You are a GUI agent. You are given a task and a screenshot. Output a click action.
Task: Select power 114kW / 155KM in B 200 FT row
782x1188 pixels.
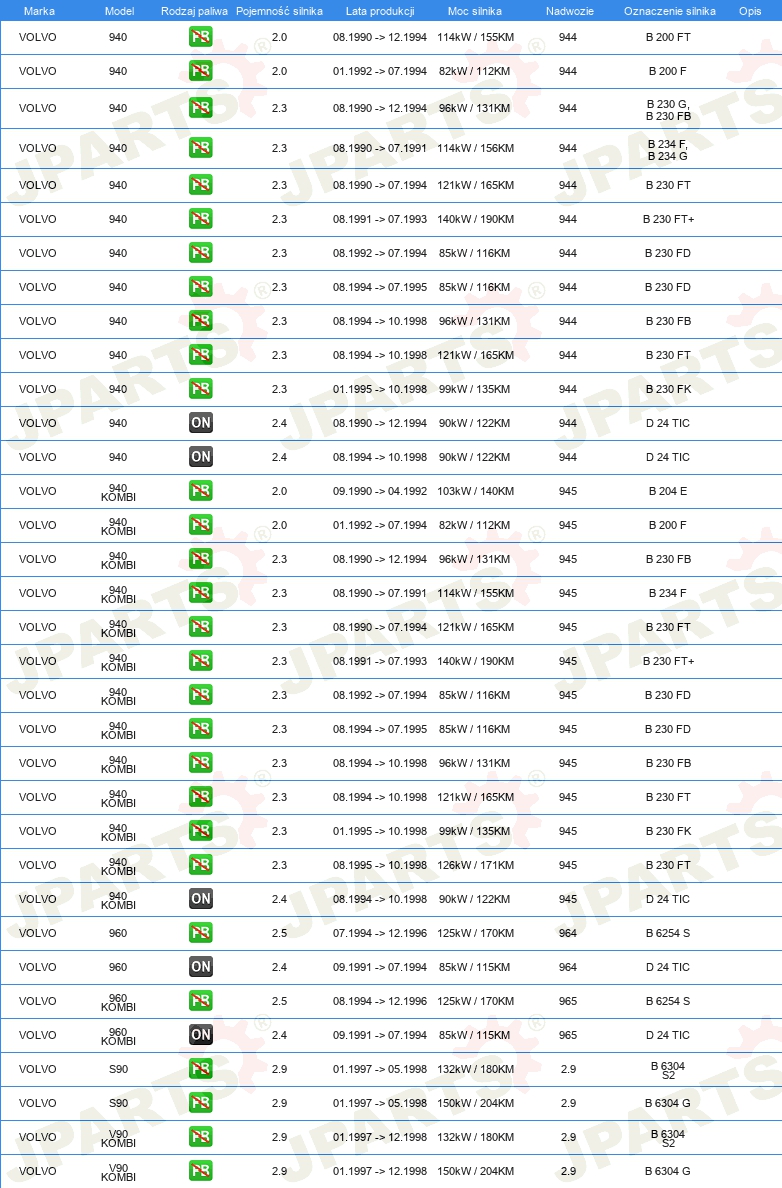[x=475, y=37]
